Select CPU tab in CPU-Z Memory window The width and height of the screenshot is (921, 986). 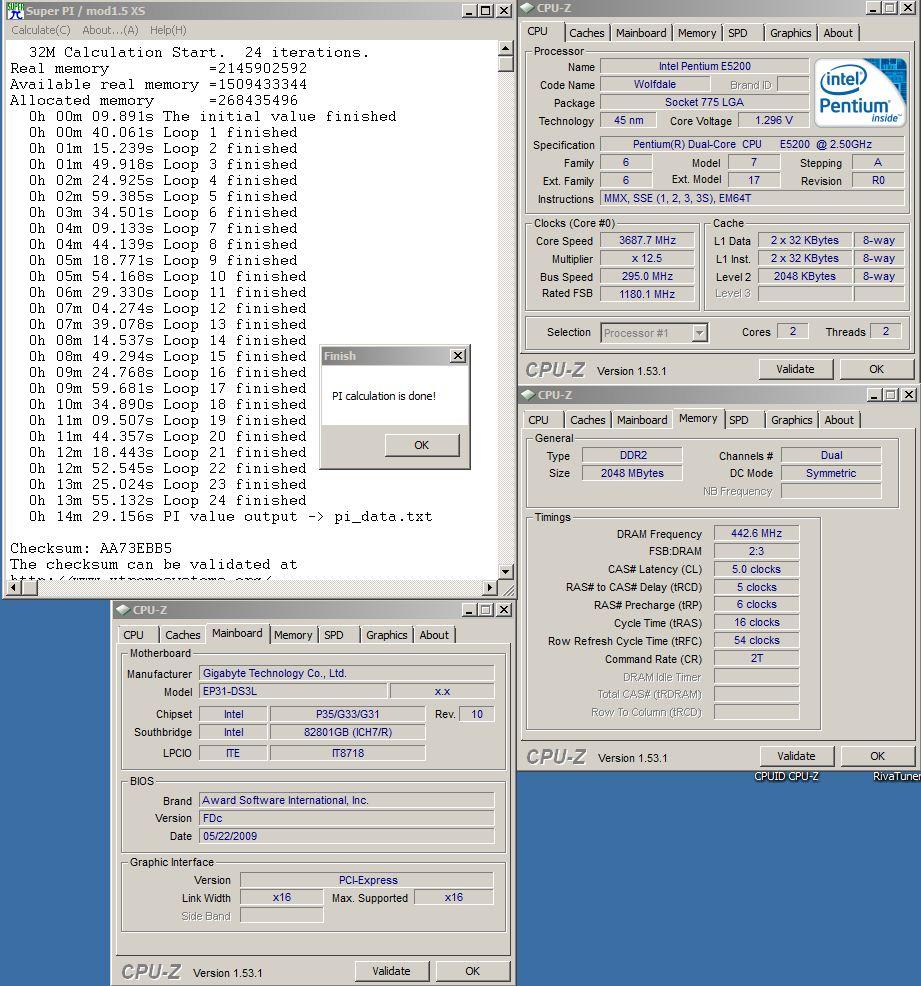pos(538,419)
